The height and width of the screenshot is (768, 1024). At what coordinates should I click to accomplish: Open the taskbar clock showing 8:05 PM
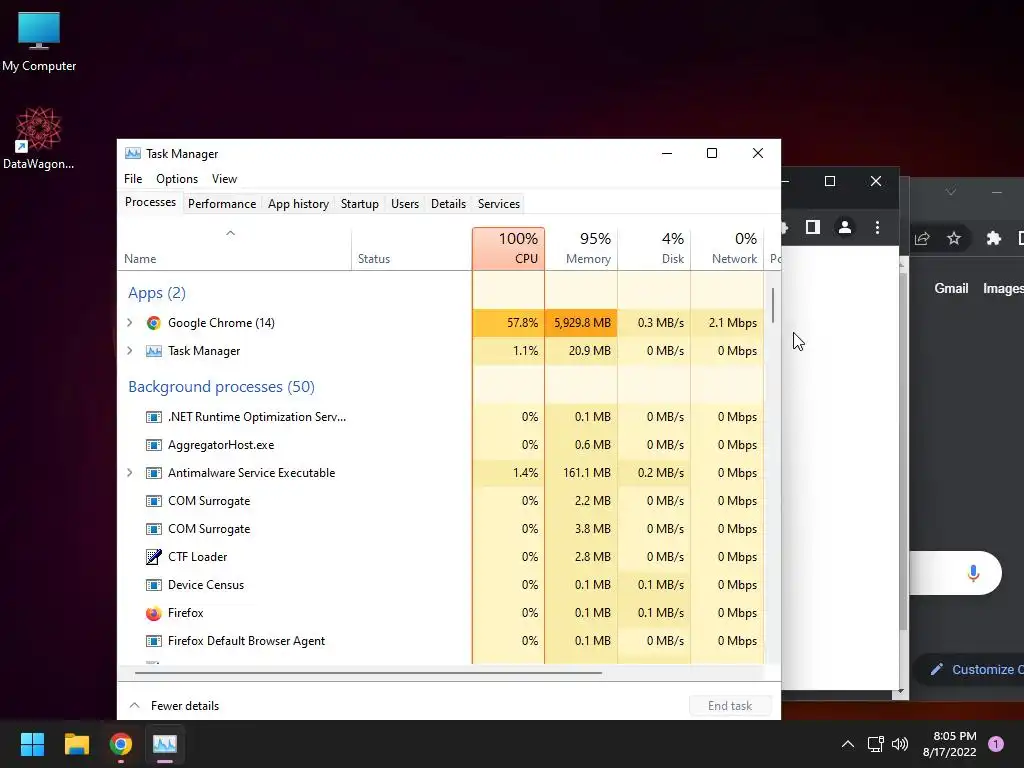coord(950,744)
